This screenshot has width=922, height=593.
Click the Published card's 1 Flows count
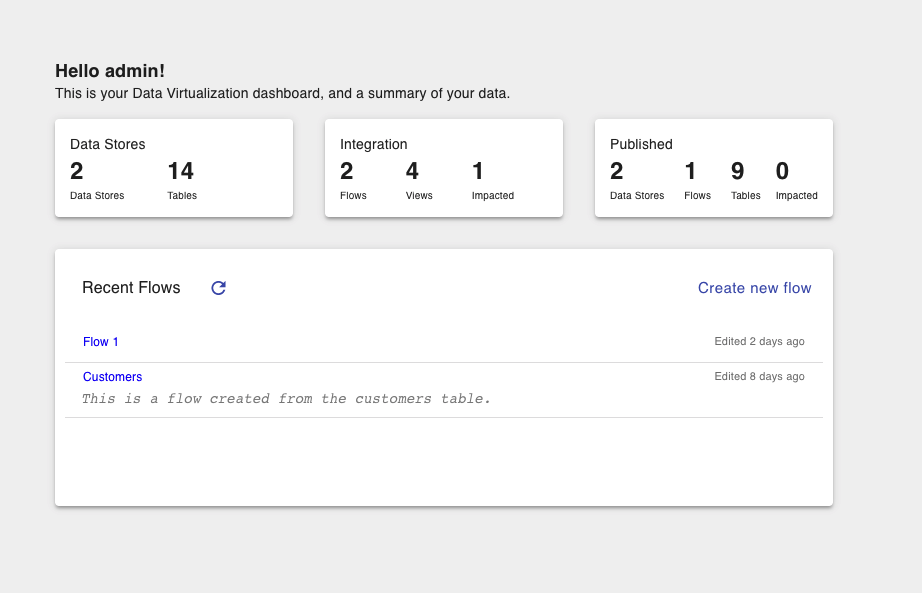(690, 172)
